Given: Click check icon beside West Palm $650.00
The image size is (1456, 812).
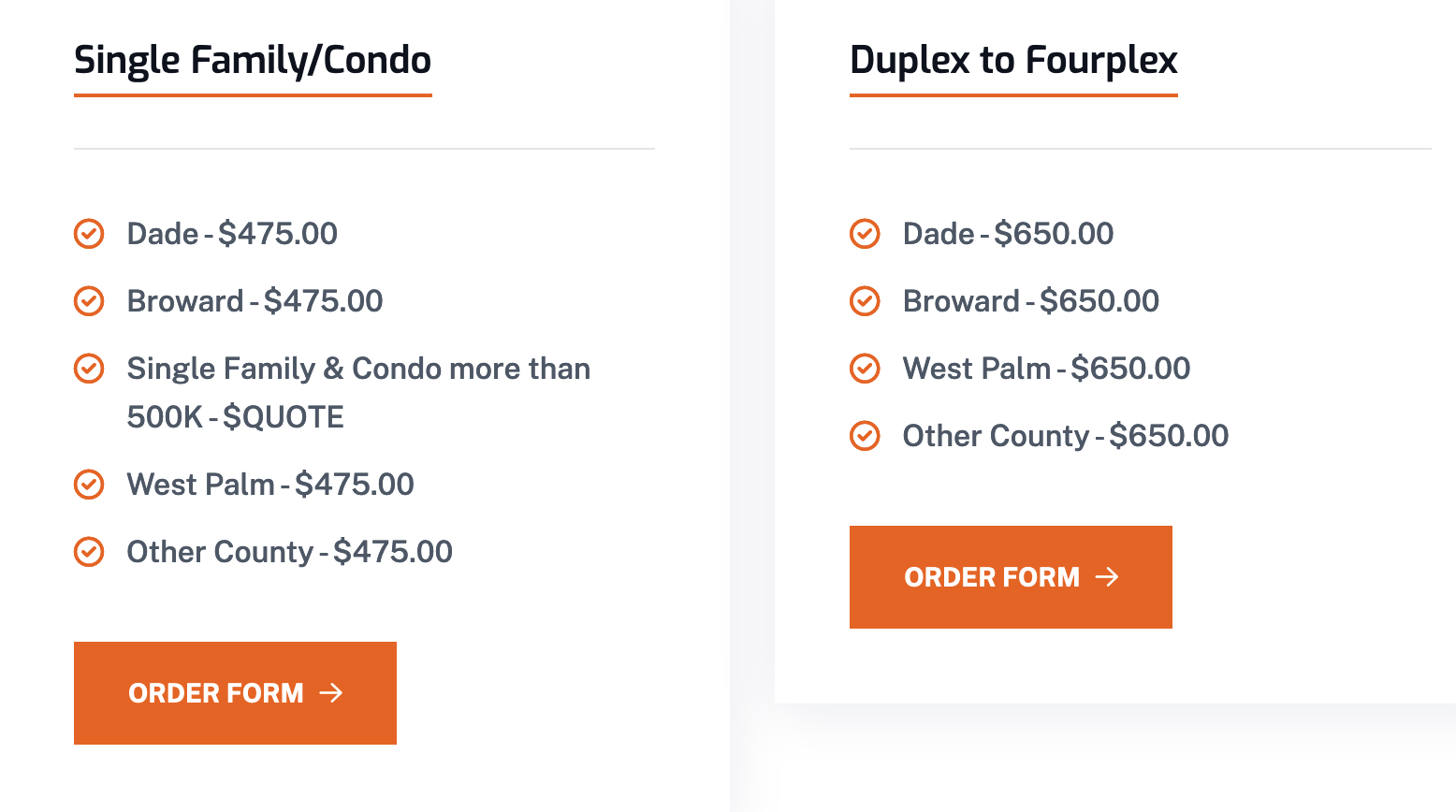Looking at the screenshot, I should [x=865, y=369].
